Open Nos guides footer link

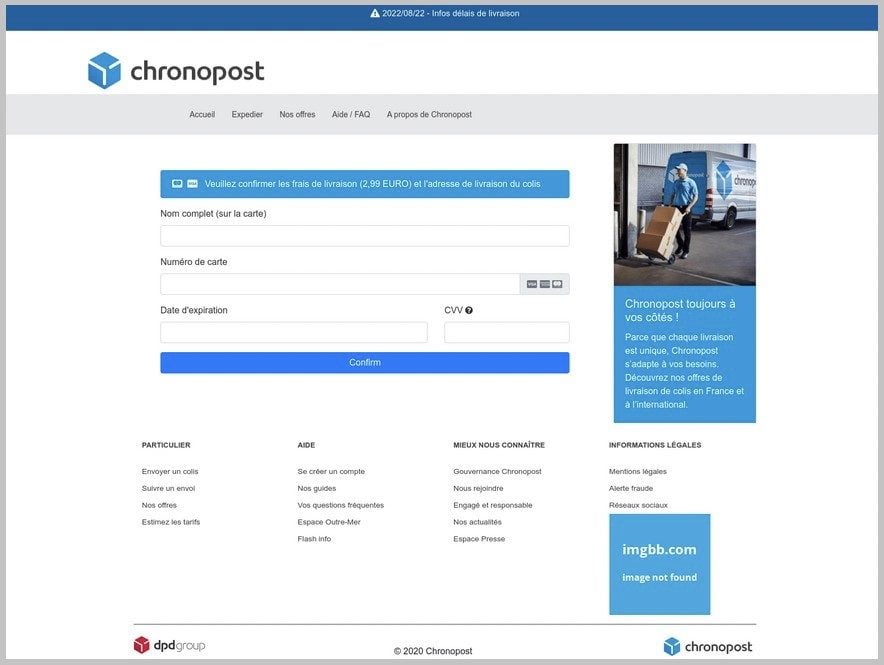coord(316,488)
